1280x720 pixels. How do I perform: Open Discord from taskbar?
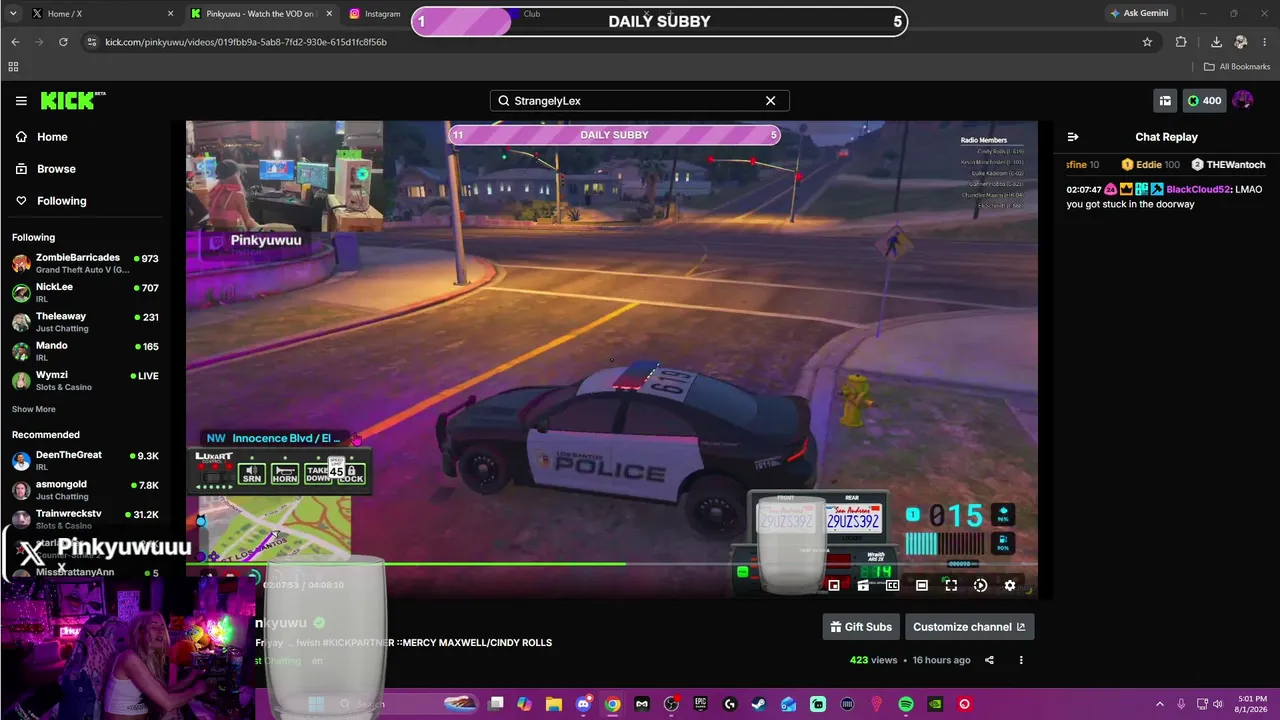click(x=583, y=704)
